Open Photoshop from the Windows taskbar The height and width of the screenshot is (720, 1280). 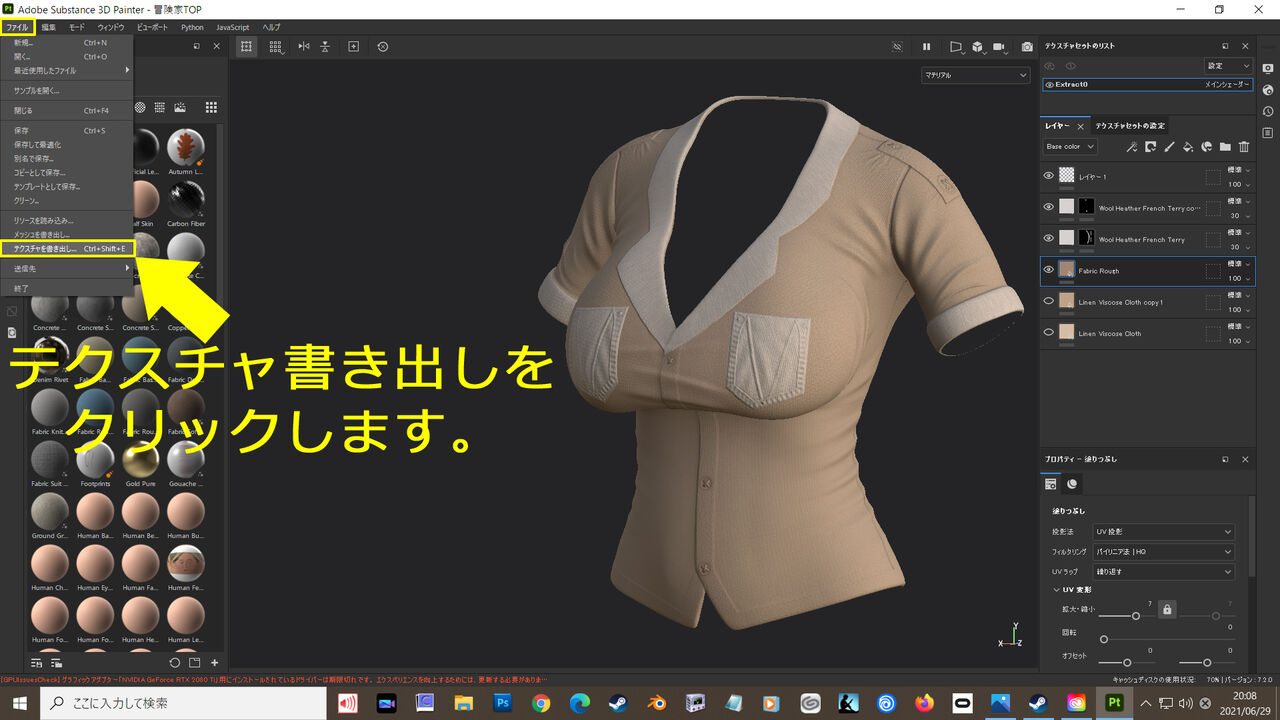pos(504,703)
